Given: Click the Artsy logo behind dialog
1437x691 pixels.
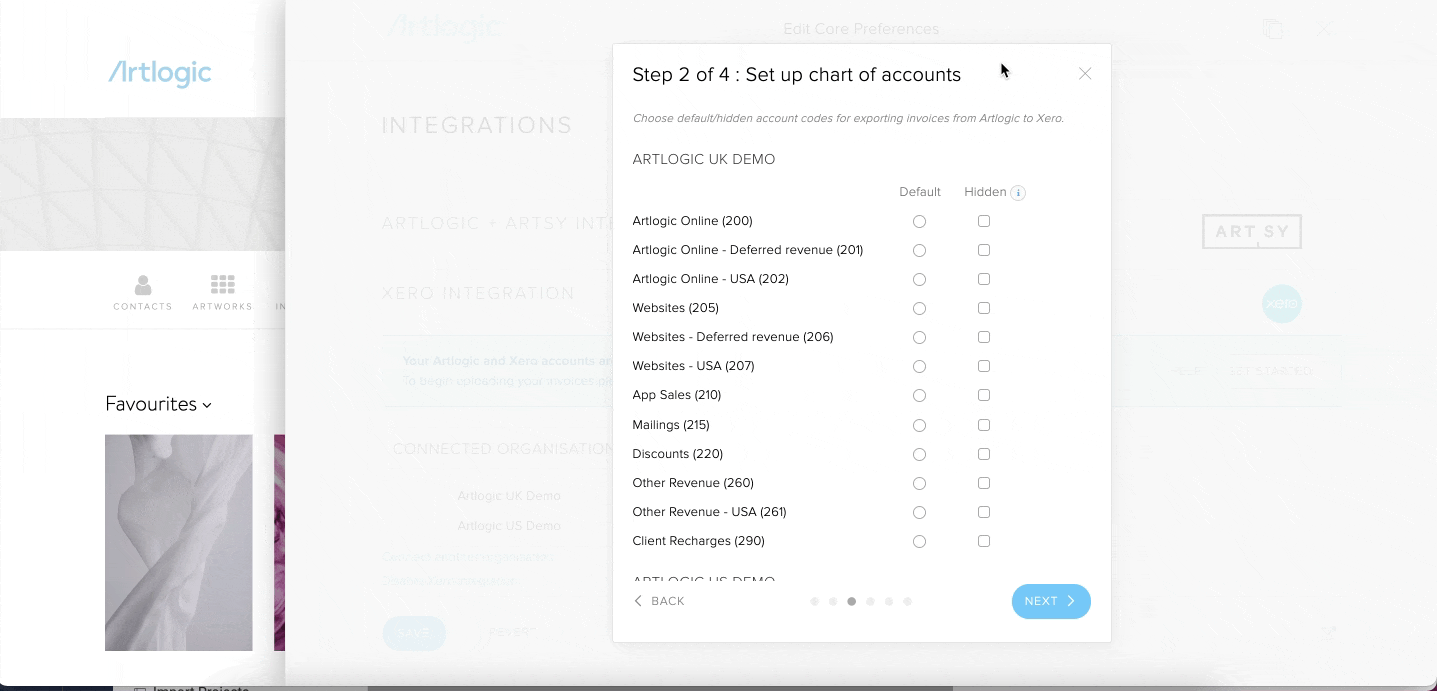Looking at the screenshot, I should point(1252,232).
